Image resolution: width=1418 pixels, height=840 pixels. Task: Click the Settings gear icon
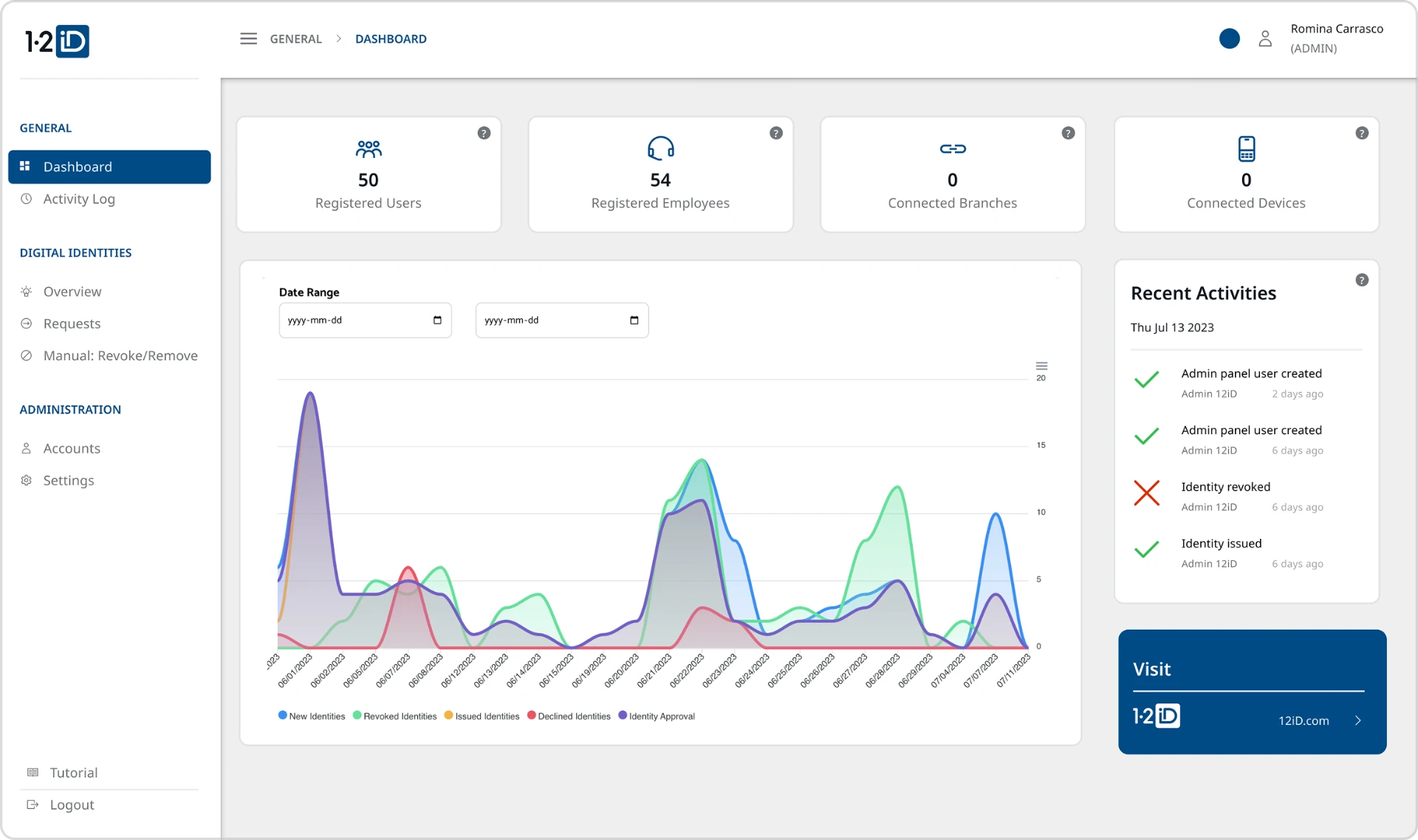(27, 481)
